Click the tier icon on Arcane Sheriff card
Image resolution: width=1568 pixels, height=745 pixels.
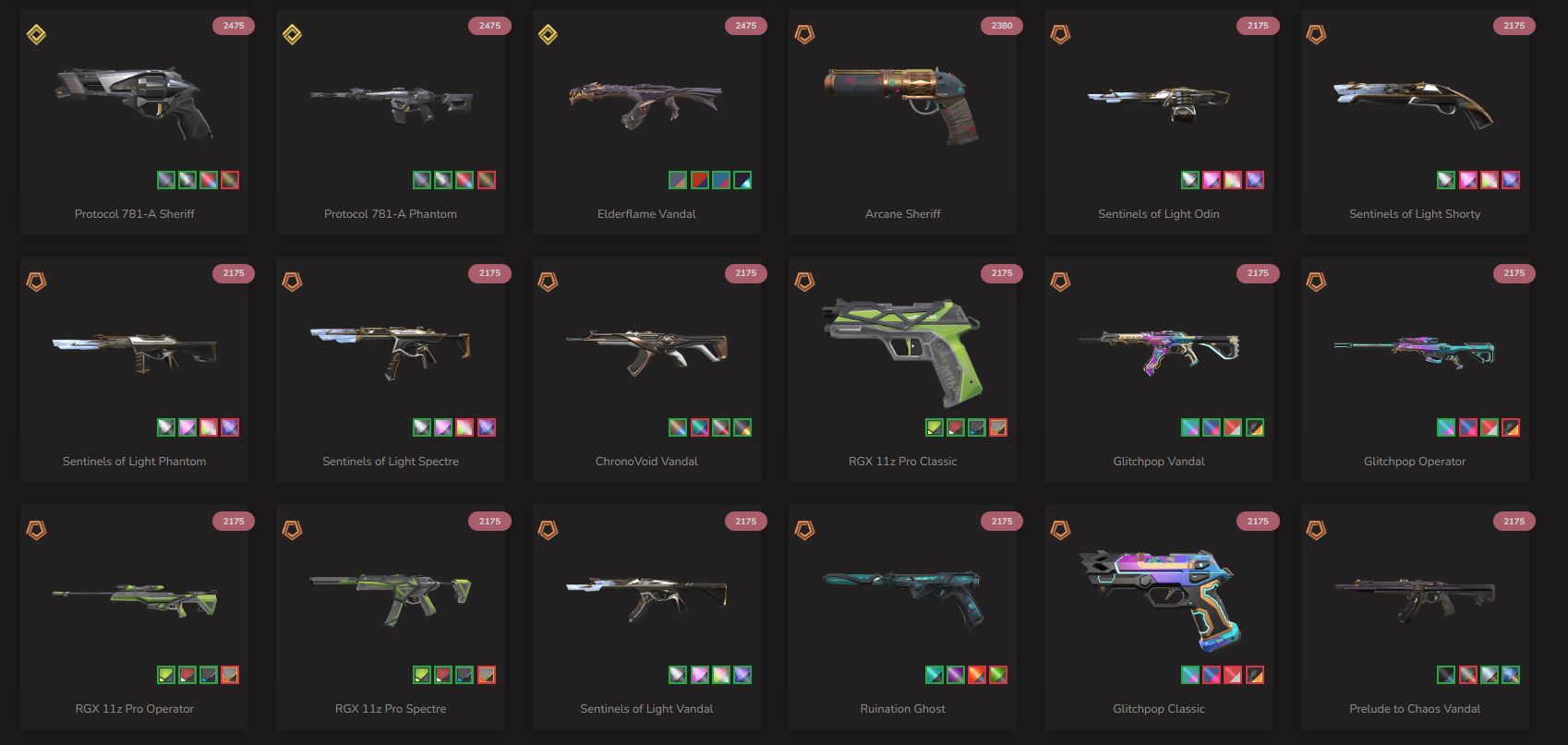tap(804, 35)
